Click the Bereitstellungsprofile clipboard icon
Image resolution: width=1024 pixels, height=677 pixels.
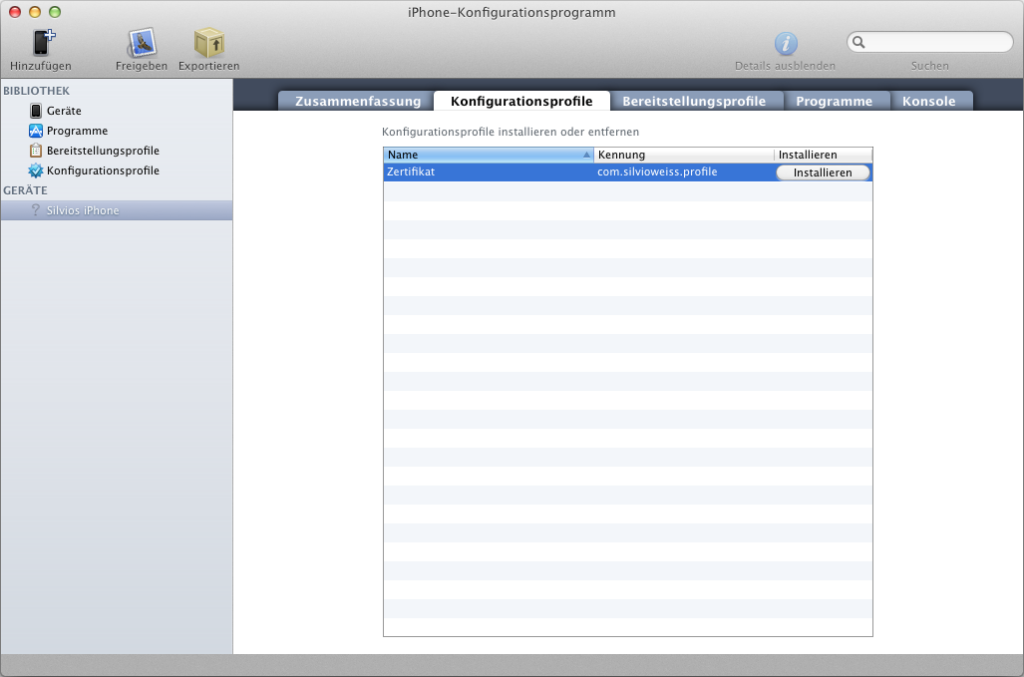[x=36, y=151]
